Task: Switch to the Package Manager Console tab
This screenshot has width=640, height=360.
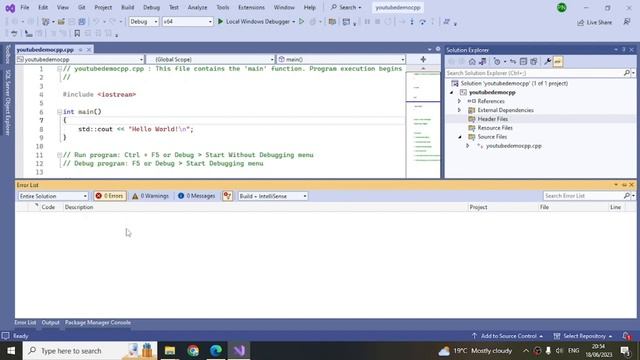Action: [x=98, y=322]
